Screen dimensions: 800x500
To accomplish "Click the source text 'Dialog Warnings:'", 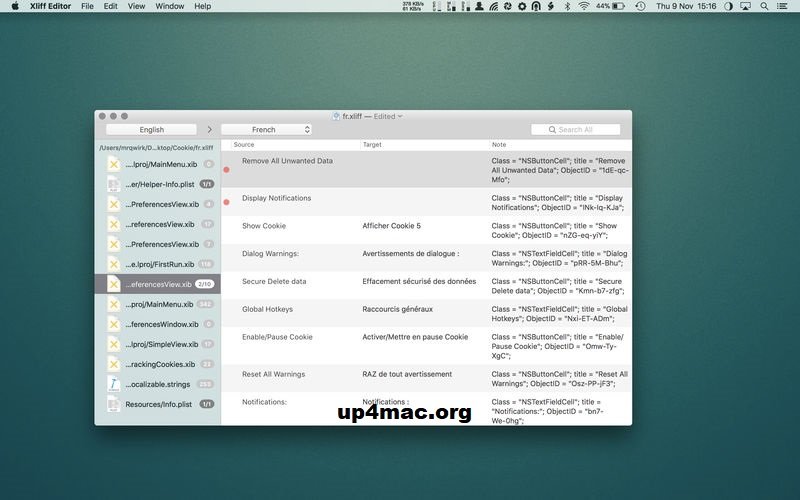I will coord(270,254).
